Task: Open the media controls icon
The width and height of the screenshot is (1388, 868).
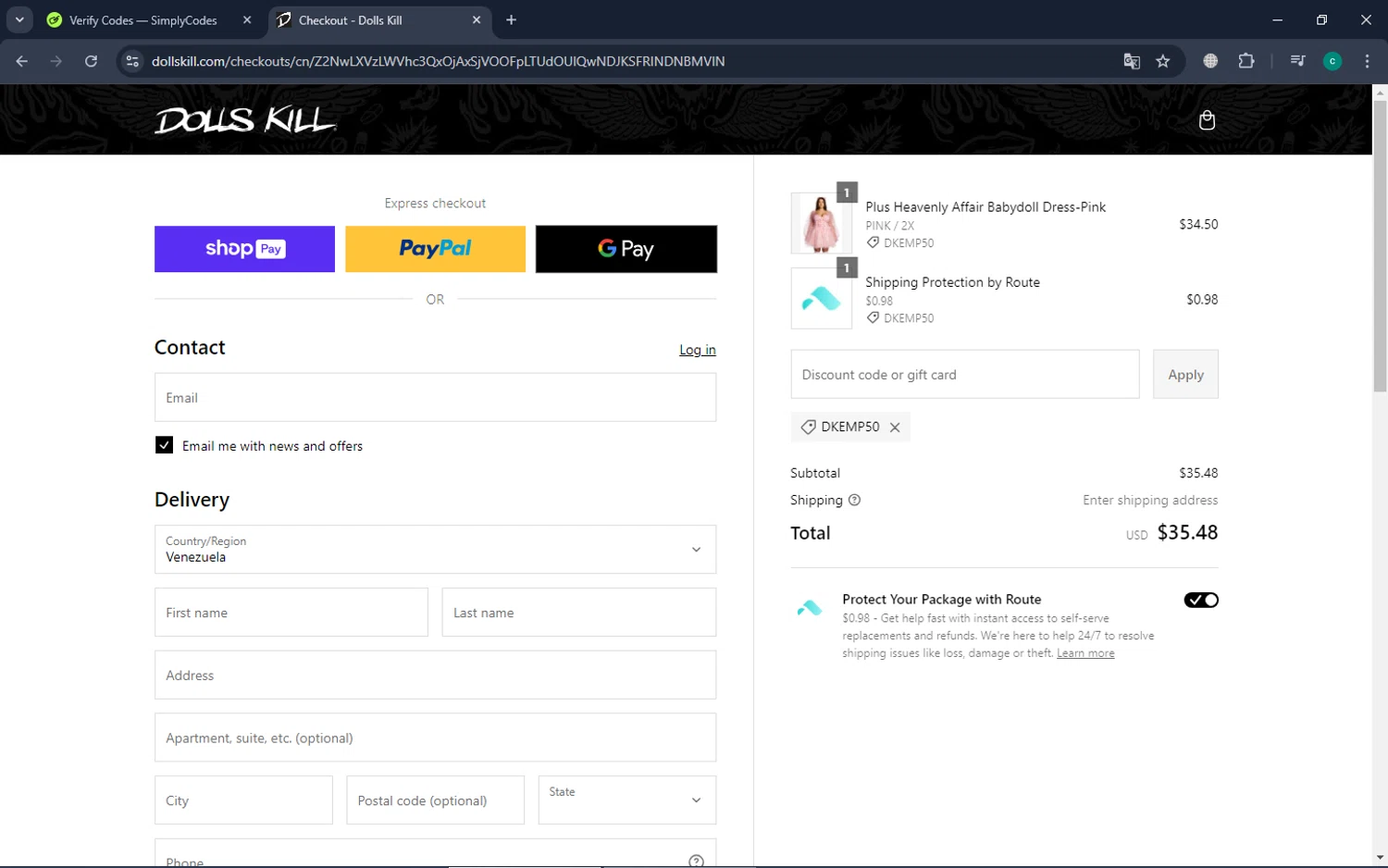Action: click(x=1297, y=61)
